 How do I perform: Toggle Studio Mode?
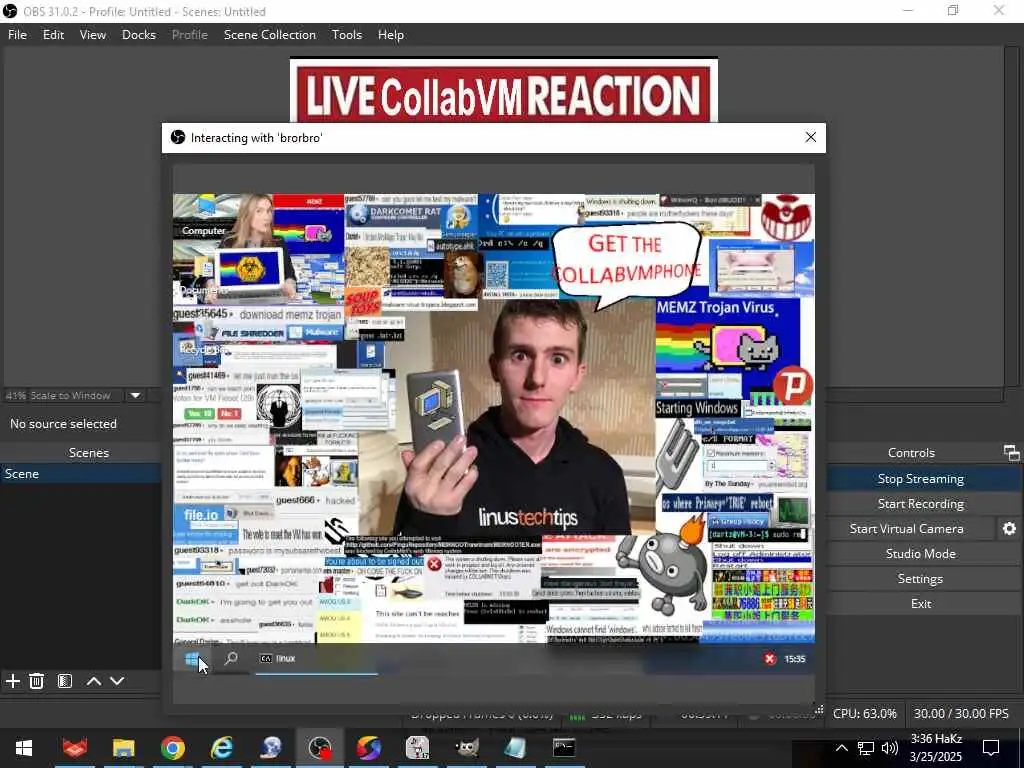tap(921, 553)
